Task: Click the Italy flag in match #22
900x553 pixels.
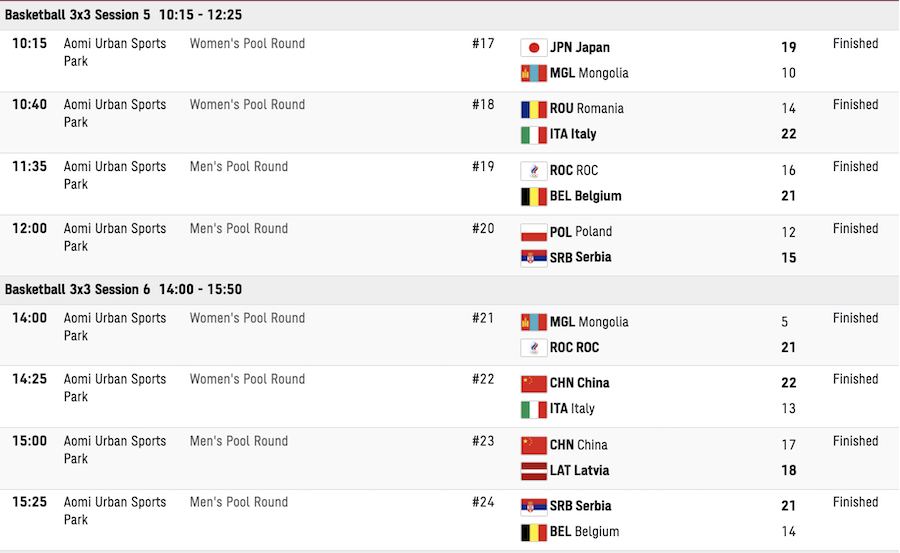Action: [533, 409]
